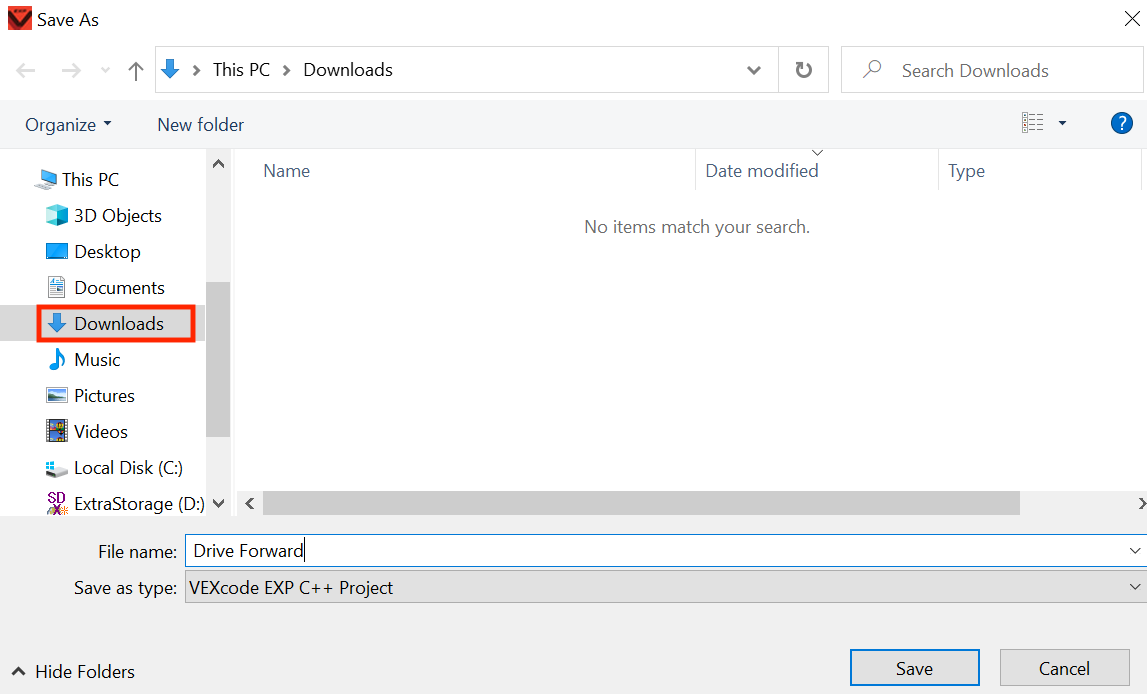Click the Search Downloads field

[x=993, y=70]
